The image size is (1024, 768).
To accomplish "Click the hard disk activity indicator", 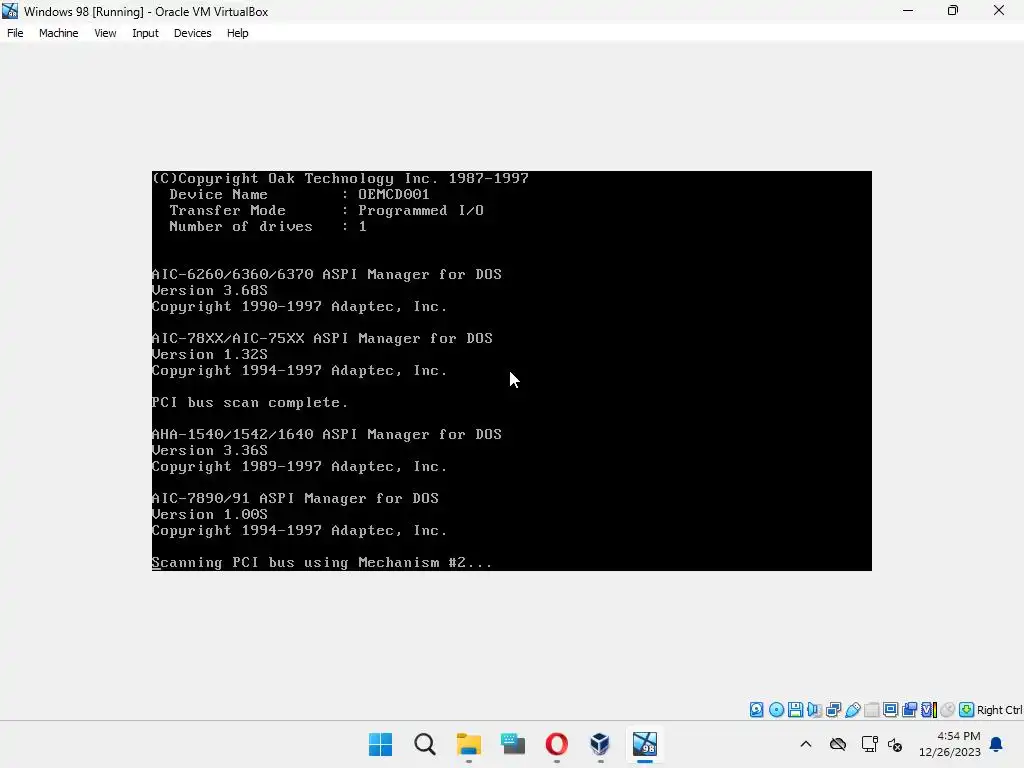I will (x=756, y=710).
